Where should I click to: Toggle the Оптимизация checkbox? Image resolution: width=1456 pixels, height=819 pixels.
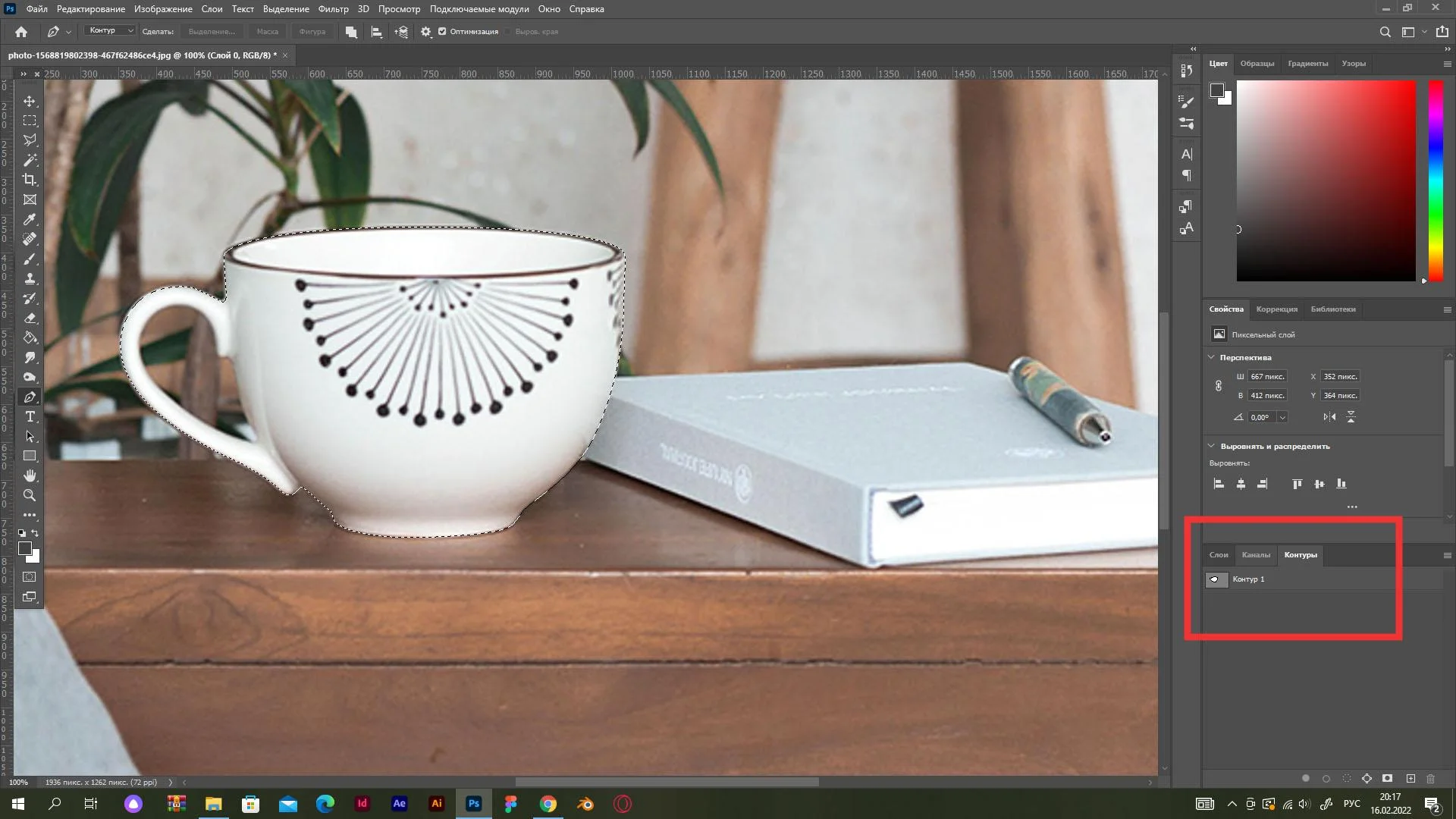click(x=442, y=32)
